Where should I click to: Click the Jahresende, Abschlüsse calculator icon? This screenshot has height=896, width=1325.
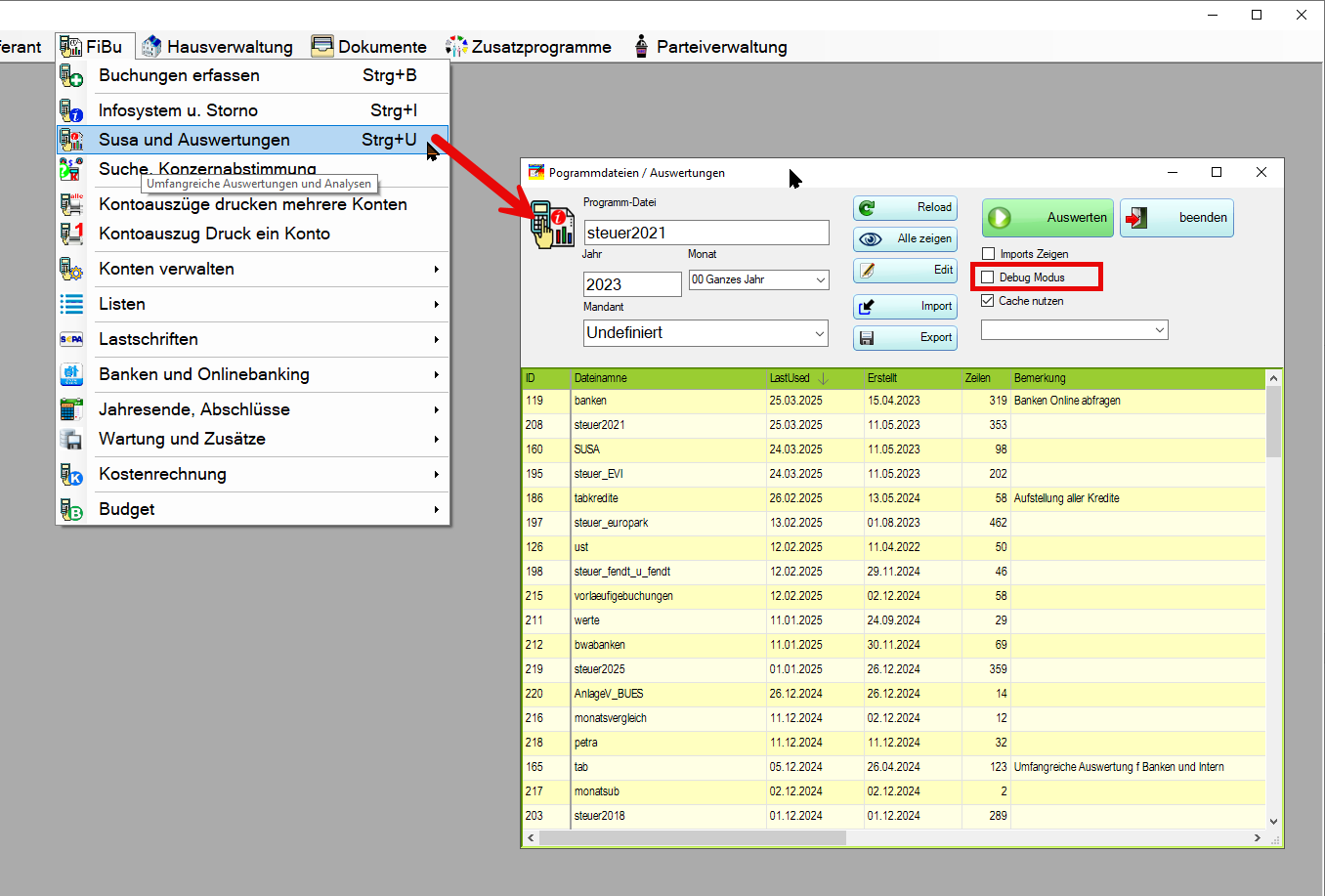coord(71,409)
